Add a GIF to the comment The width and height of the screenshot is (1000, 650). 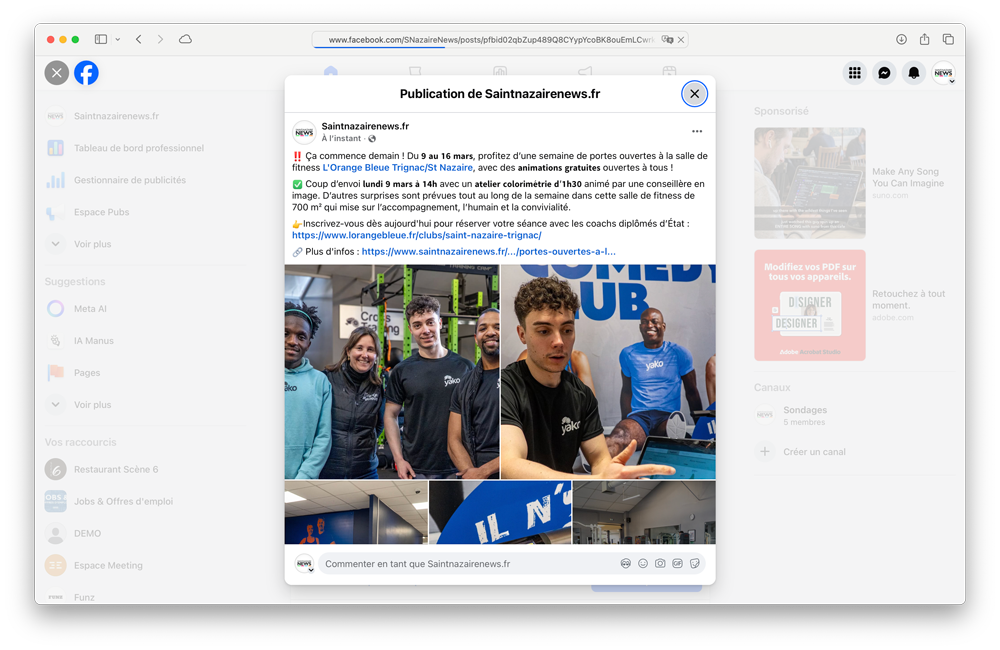pos(677,564)
